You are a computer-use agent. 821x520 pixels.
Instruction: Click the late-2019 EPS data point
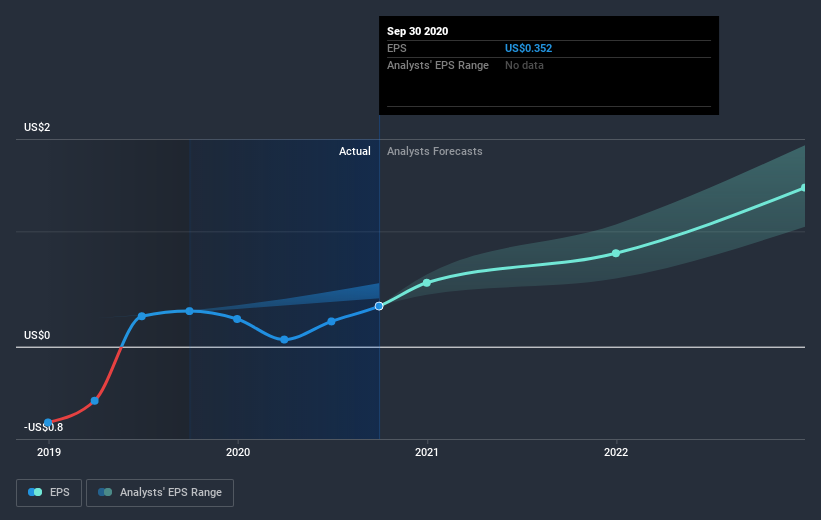[x=190, y=311]
